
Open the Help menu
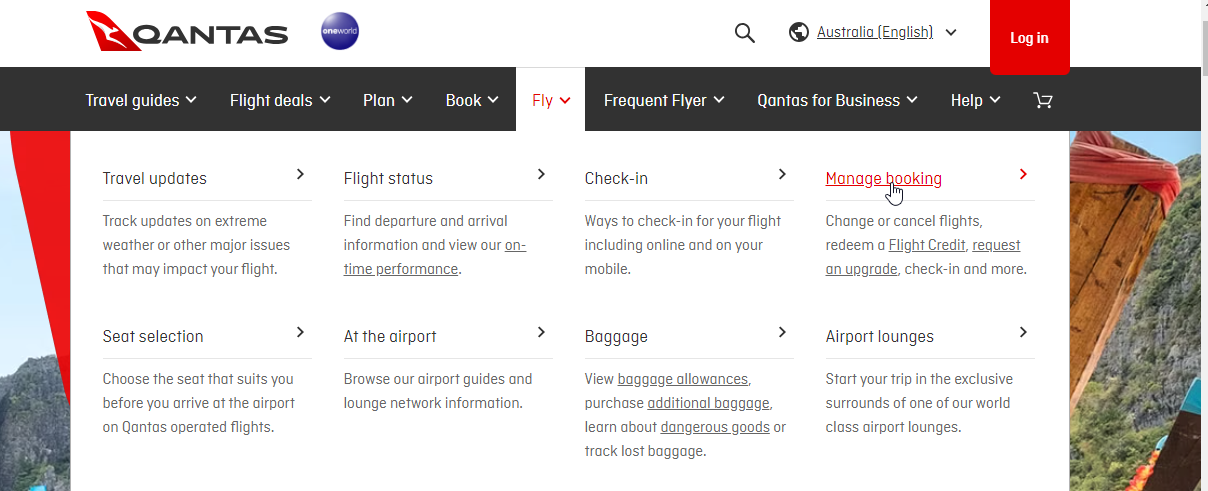click(x=975, y=100)
